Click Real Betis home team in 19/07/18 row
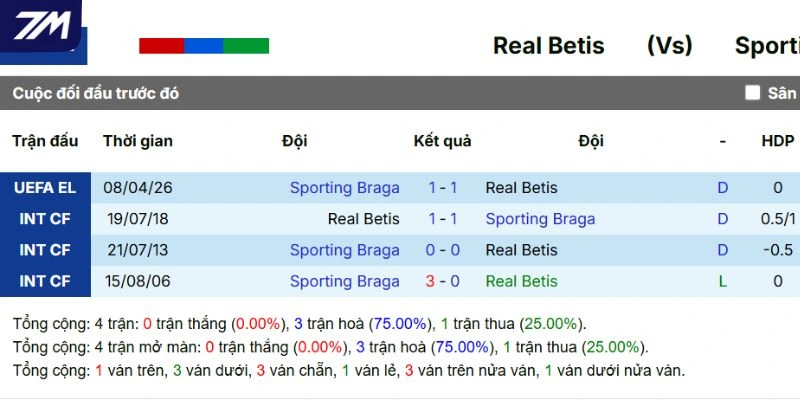Viewport: 800px width, 400px height. pyautogui.click(x=363, y=219)
